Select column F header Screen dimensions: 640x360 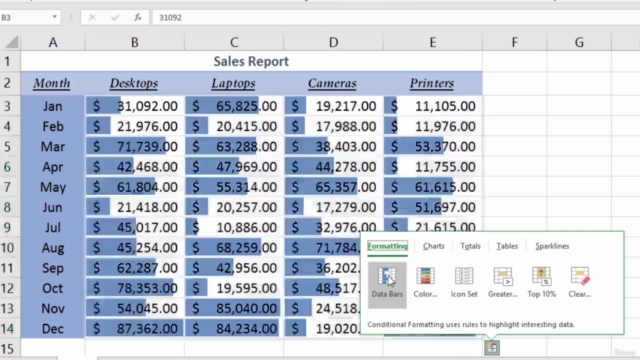(514, 42)
